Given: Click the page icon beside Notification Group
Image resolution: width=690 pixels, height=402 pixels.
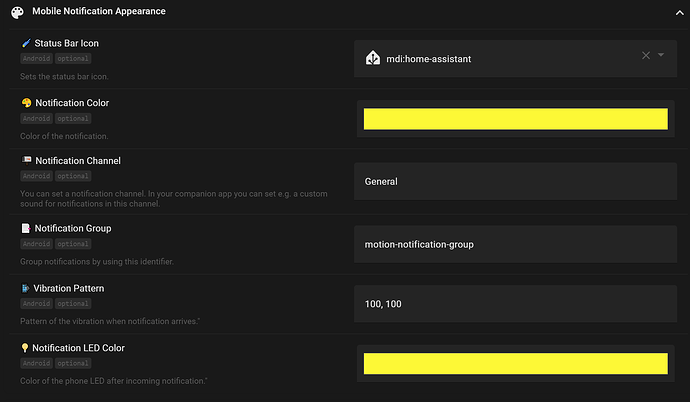Looking at the screenshot, I should coord(26,228).
